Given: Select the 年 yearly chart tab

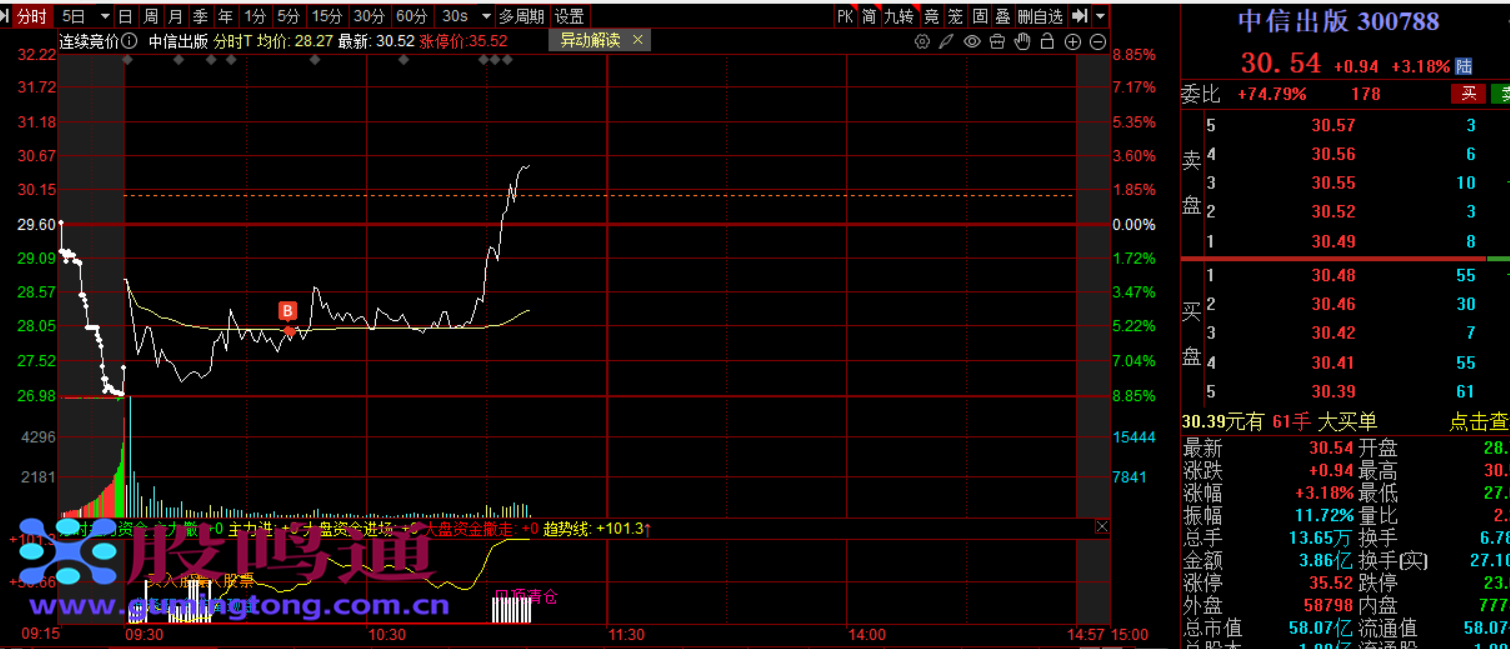Looking at the screenshot, I should click(x=225, y=16).
